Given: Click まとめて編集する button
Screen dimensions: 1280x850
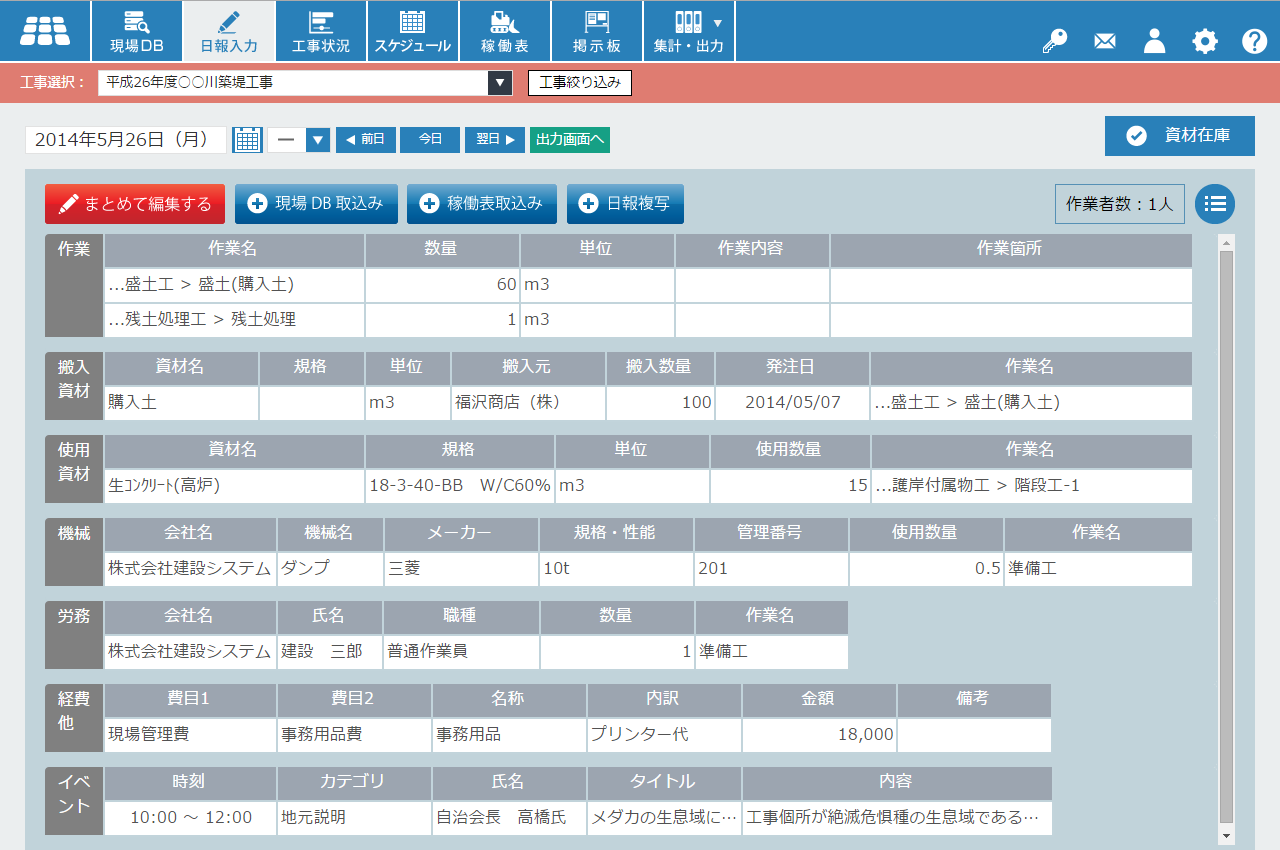Looking at the screenshot, I should pos(135,204).
